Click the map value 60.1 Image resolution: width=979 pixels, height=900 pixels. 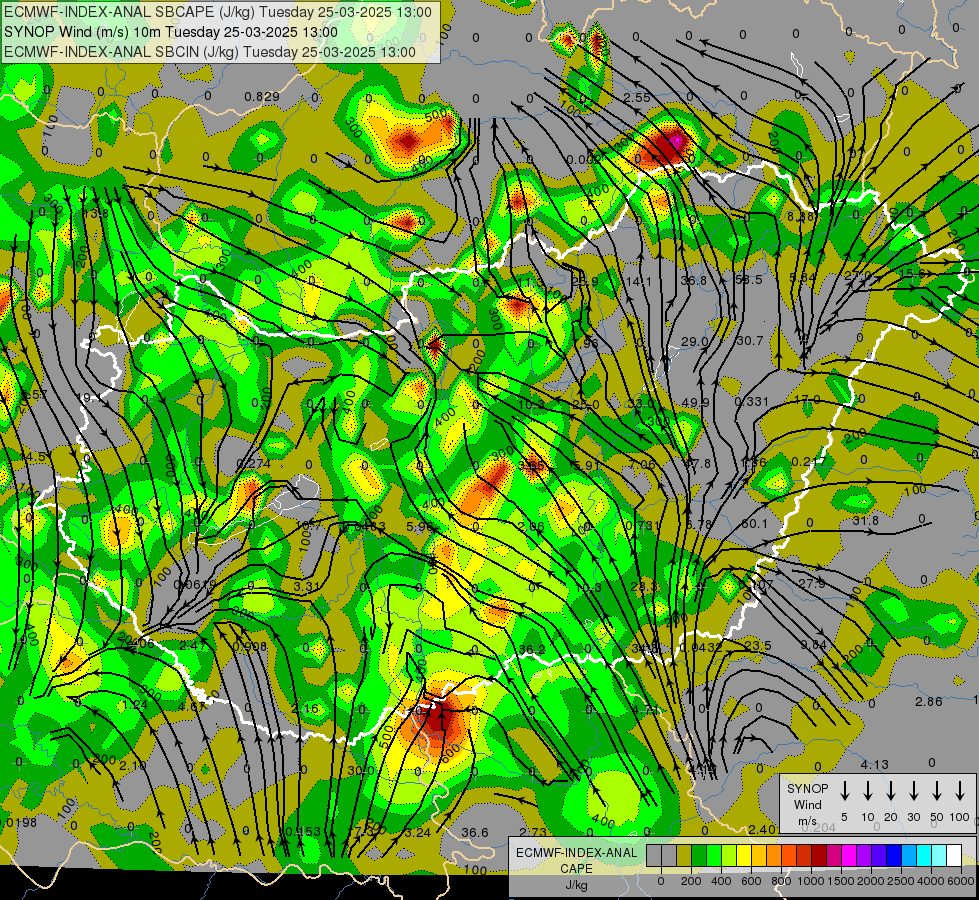tap(754, 523)
